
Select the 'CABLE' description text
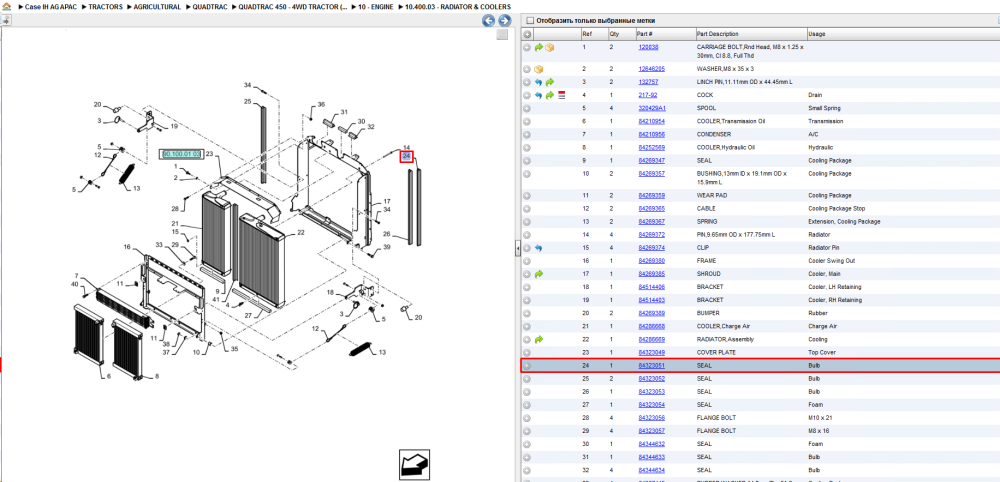(x=706, y=208)
